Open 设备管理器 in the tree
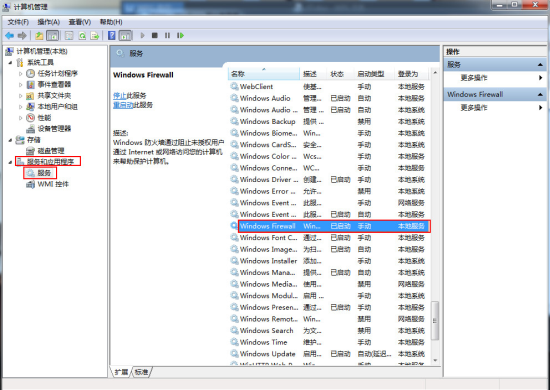The height and width of the screenshot is (390, 550). (x=54, y=129)
